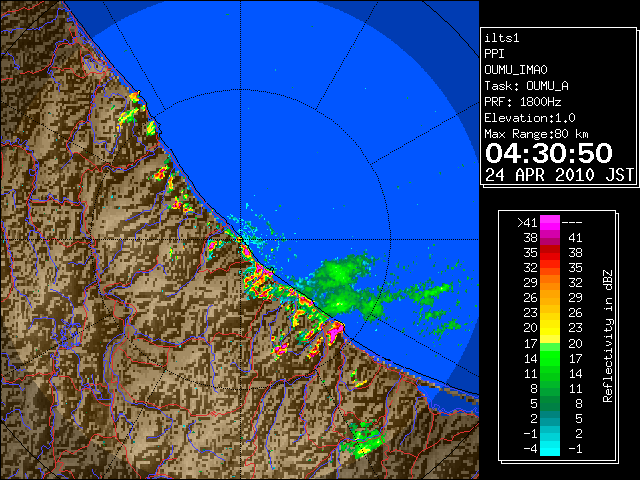Click the 'Reflectivity in dBZ' axis label

click(x=608, y=336)
